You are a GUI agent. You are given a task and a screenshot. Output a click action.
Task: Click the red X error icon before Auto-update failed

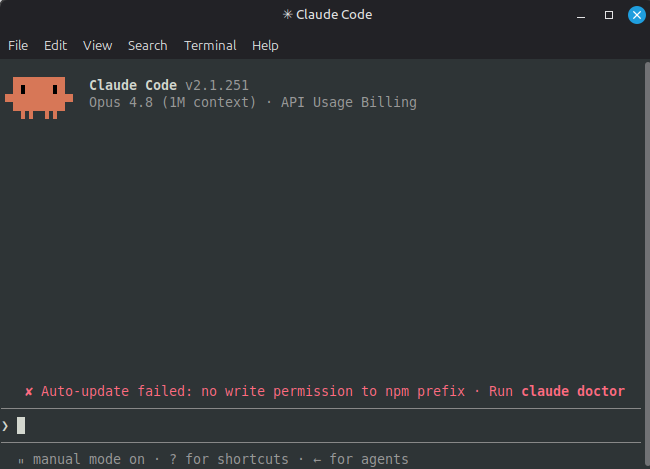[29, 391]
